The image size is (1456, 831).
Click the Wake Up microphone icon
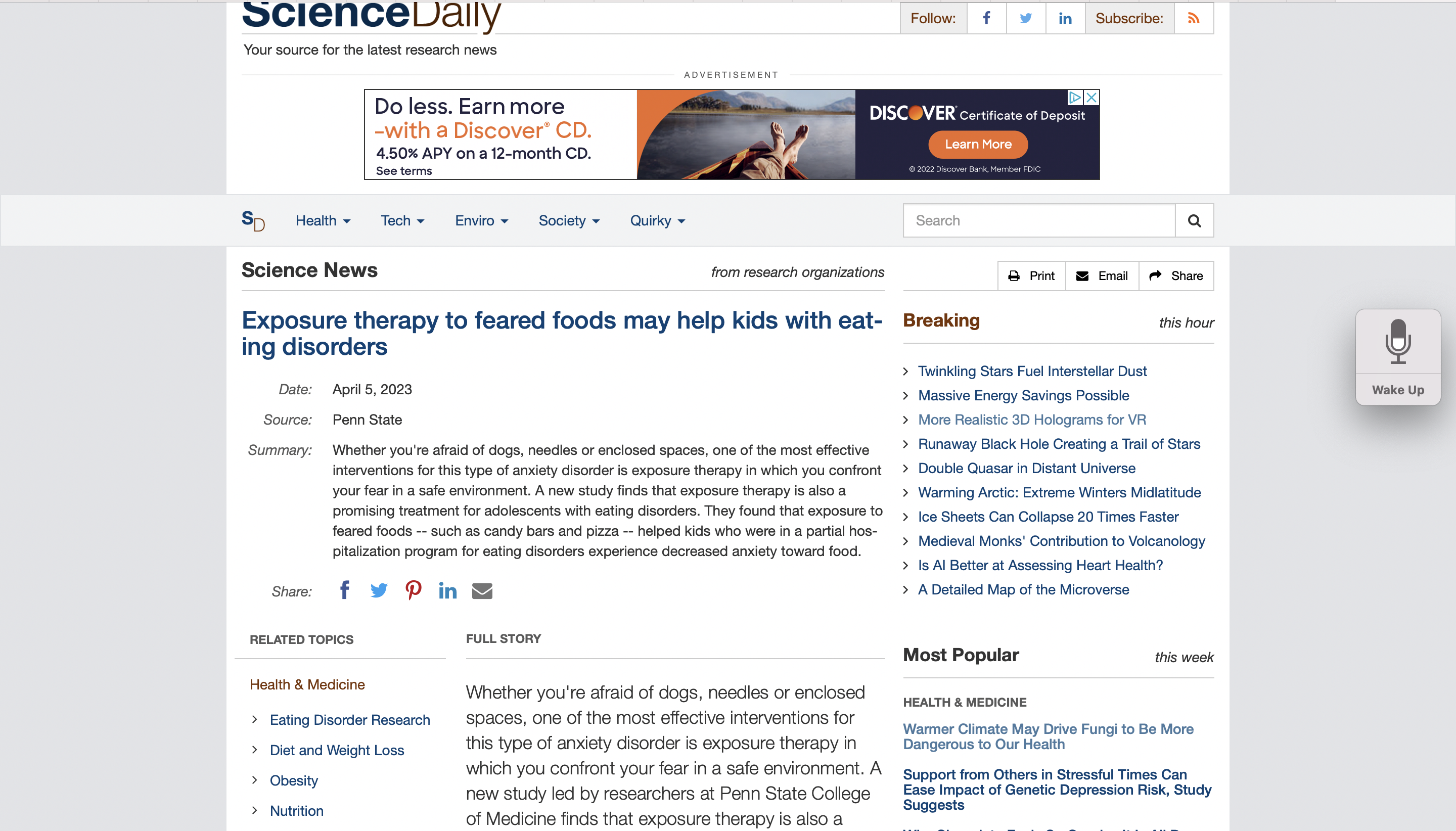point(1398,341)
